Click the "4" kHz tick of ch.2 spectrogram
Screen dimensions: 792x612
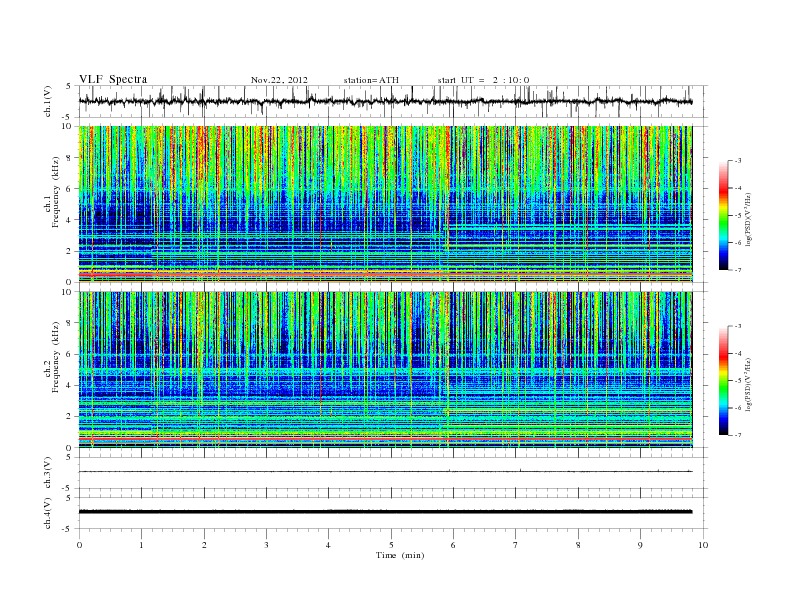pyautogui.click(x=69, y=386)
